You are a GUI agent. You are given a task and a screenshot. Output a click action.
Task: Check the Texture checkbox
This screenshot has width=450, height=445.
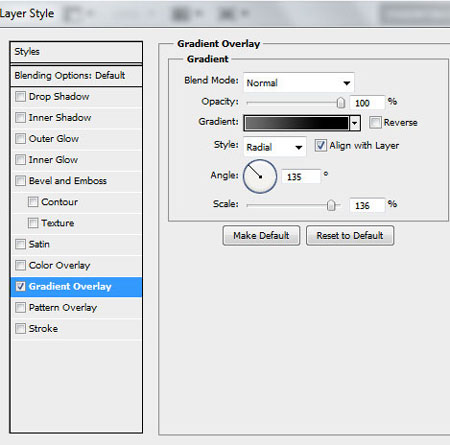(x=33, y=223)
